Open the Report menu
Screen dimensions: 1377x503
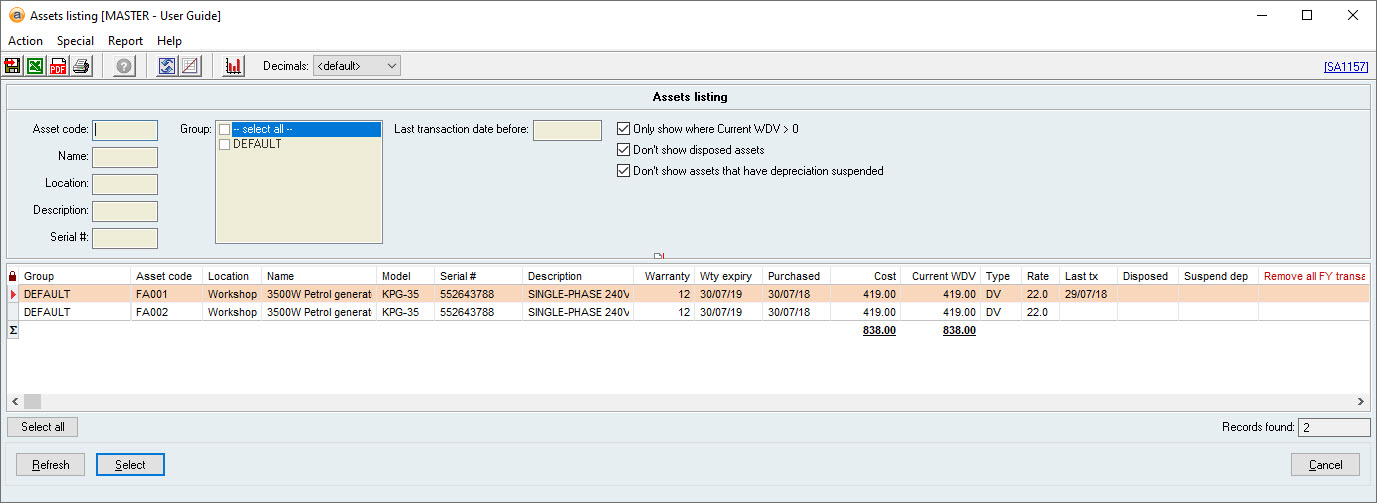(126, 41)
